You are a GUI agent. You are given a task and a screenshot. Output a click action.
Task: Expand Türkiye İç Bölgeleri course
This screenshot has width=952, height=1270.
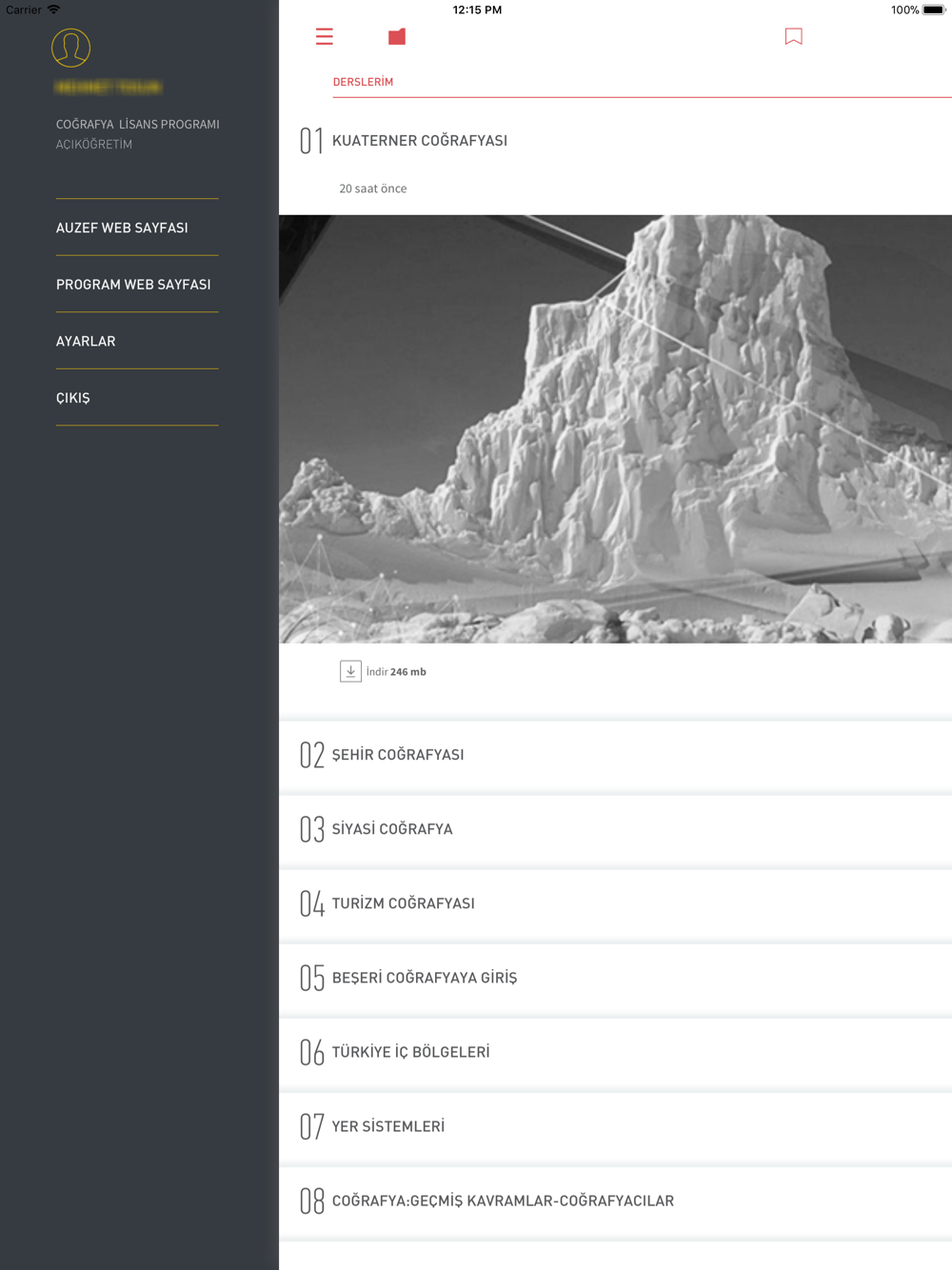coord(410,1052)
